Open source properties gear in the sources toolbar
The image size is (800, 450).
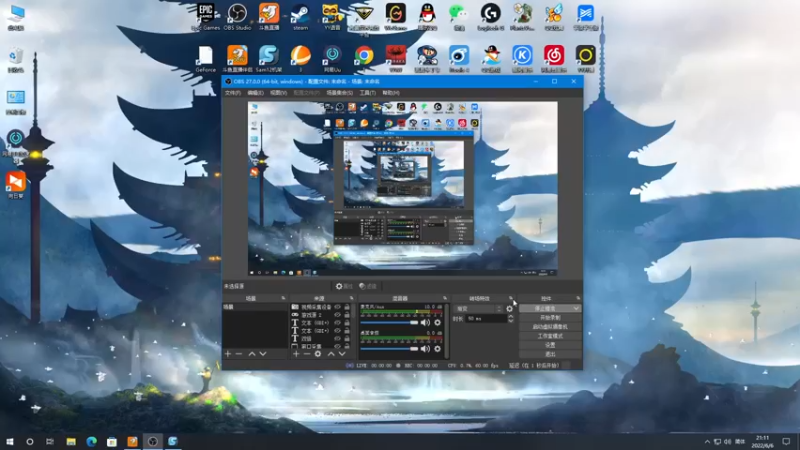point(318,354)
